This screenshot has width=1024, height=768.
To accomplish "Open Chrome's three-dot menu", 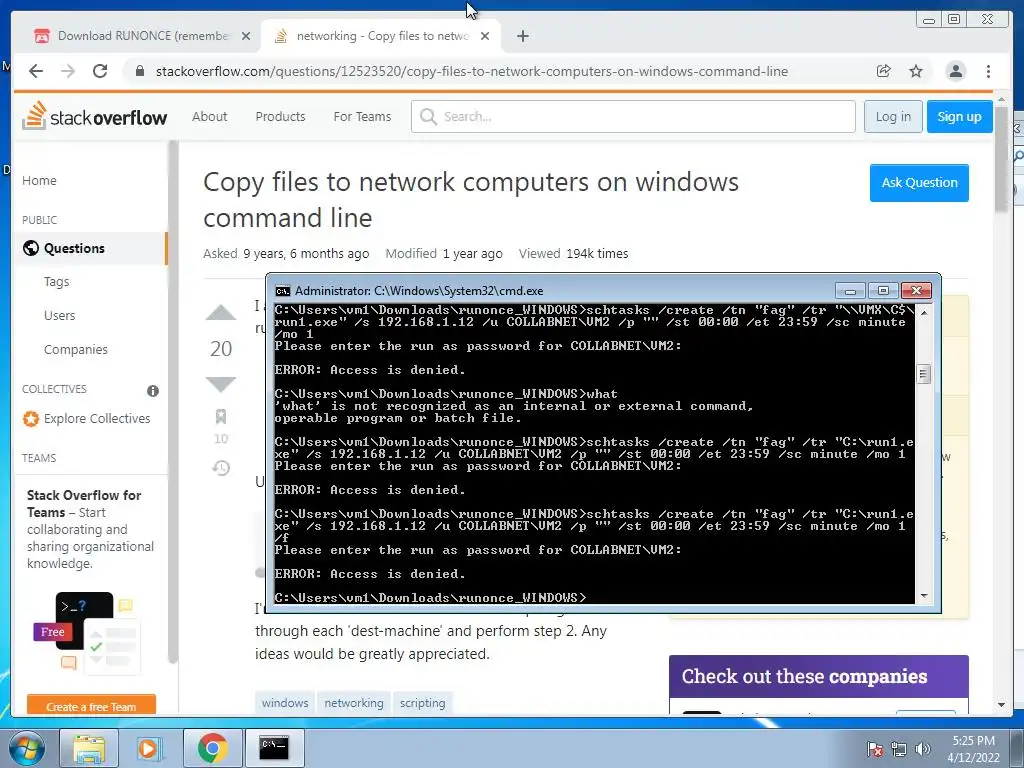I will point(988,71).
